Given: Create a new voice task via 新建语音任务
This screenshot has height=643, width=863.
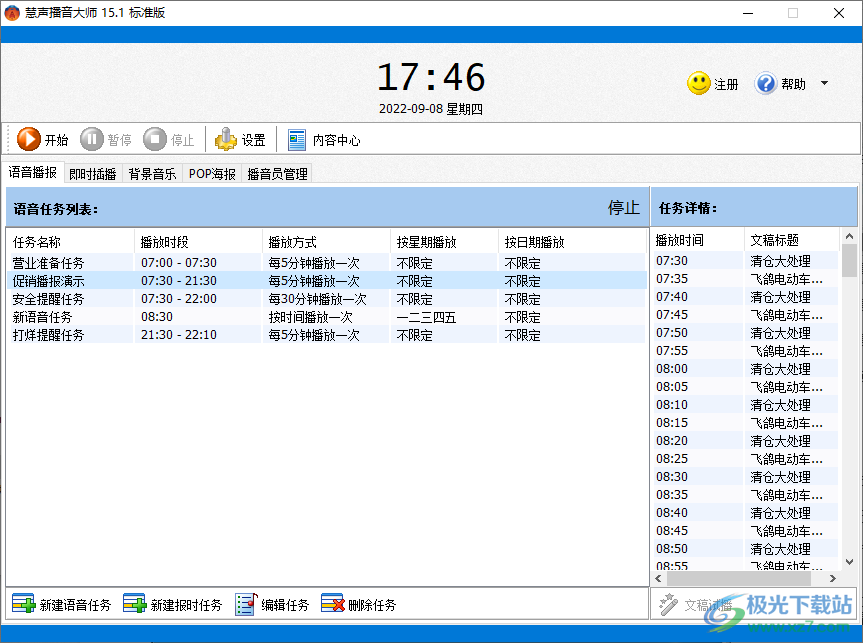Looking at the screenshot, I should point(62,603).
